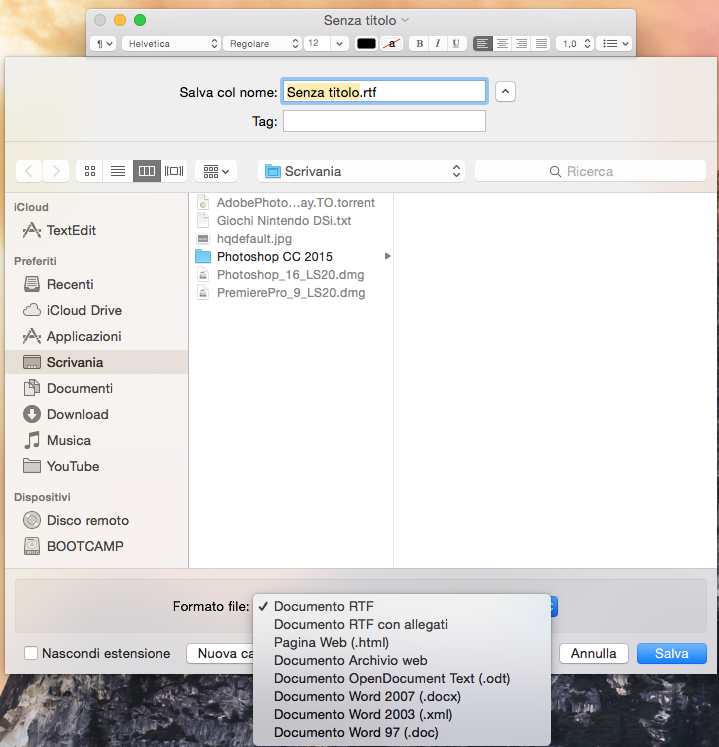Expand the Photoshop CC 2015 folder arrow
Viewport: 719px width, 747px height.
(387, 256)
